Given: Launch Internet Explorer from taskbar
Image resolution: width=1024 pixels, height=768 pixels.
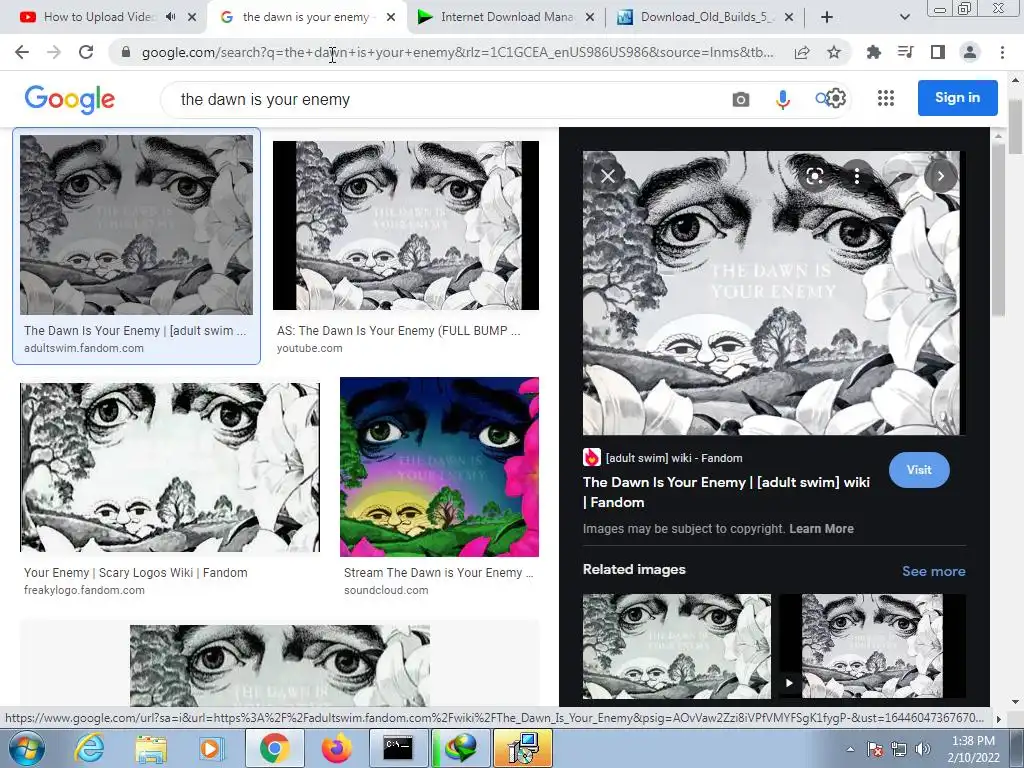Looking at the screenshot, I should click(x=88, y=748).
